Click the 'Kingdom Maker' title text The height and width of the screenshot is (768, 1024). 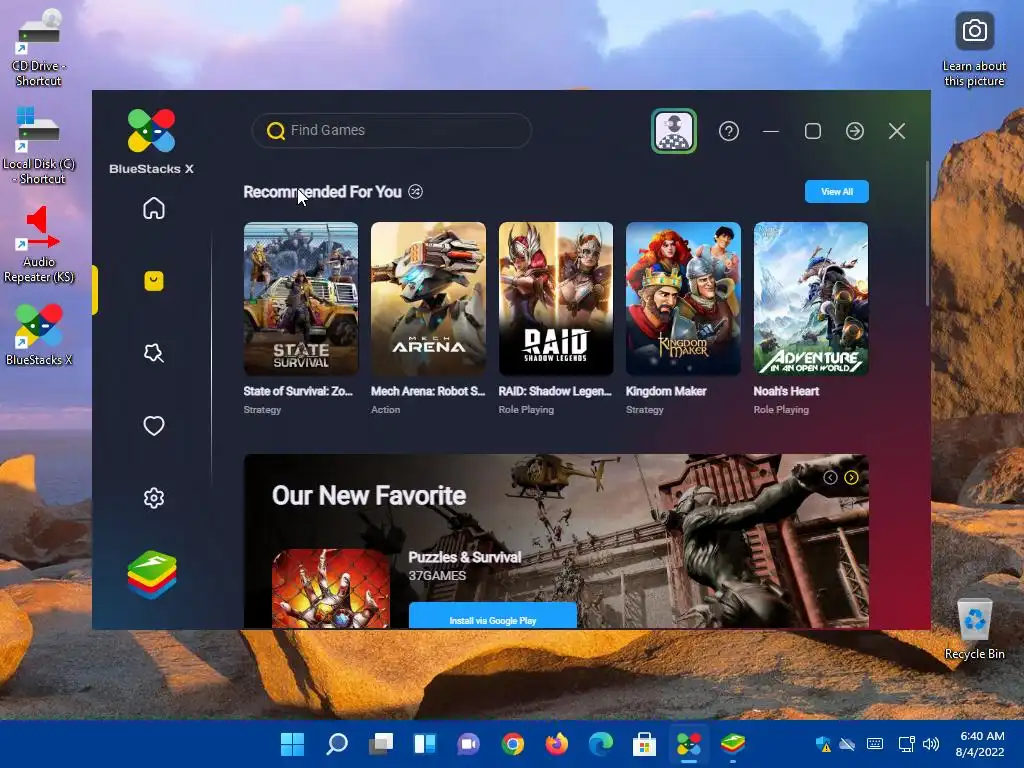tap(666, 391)
